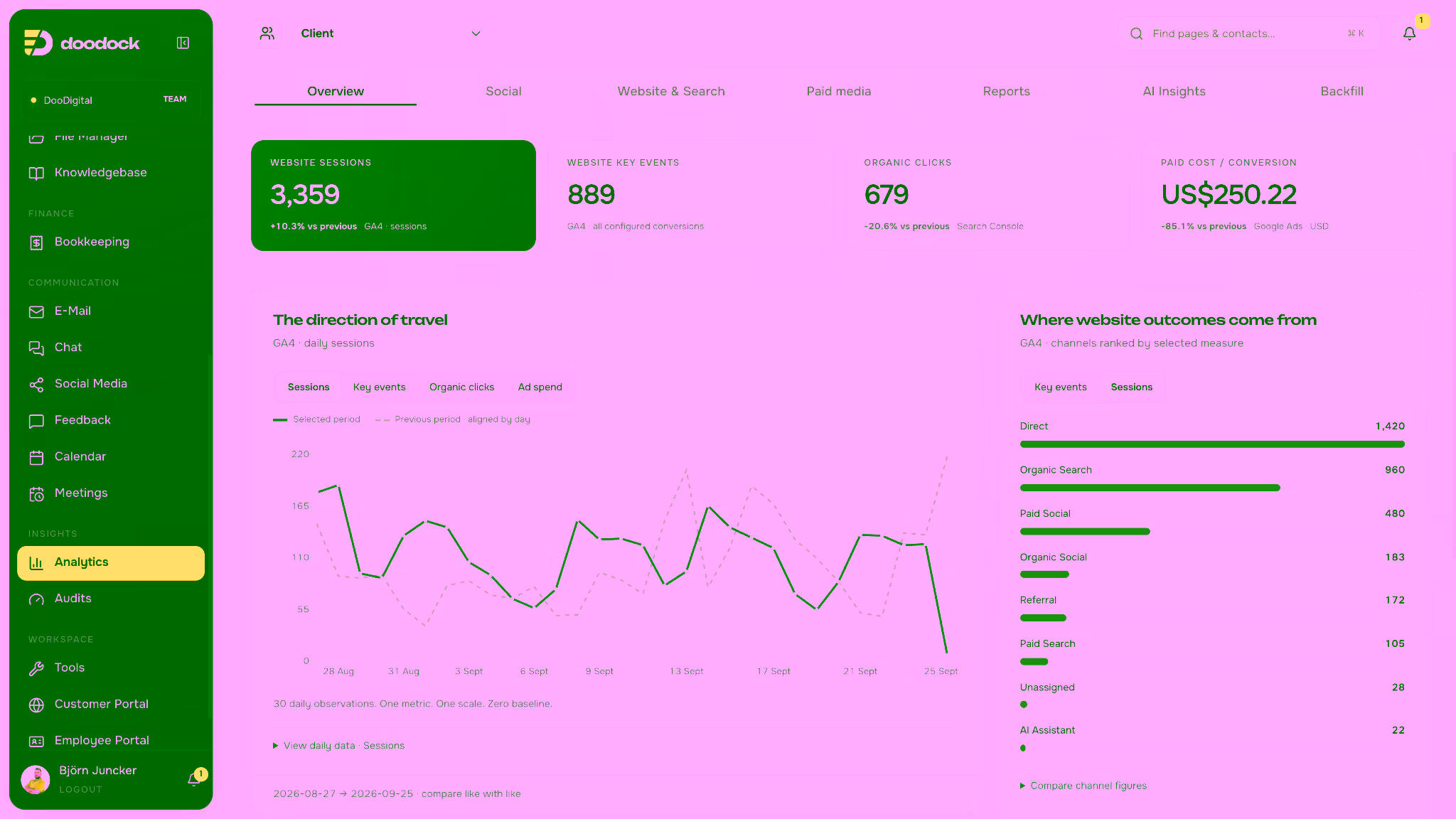1456x819 pixels.
Task: Open the Knowledgebase book icon
Action: (x=36, y=173)
